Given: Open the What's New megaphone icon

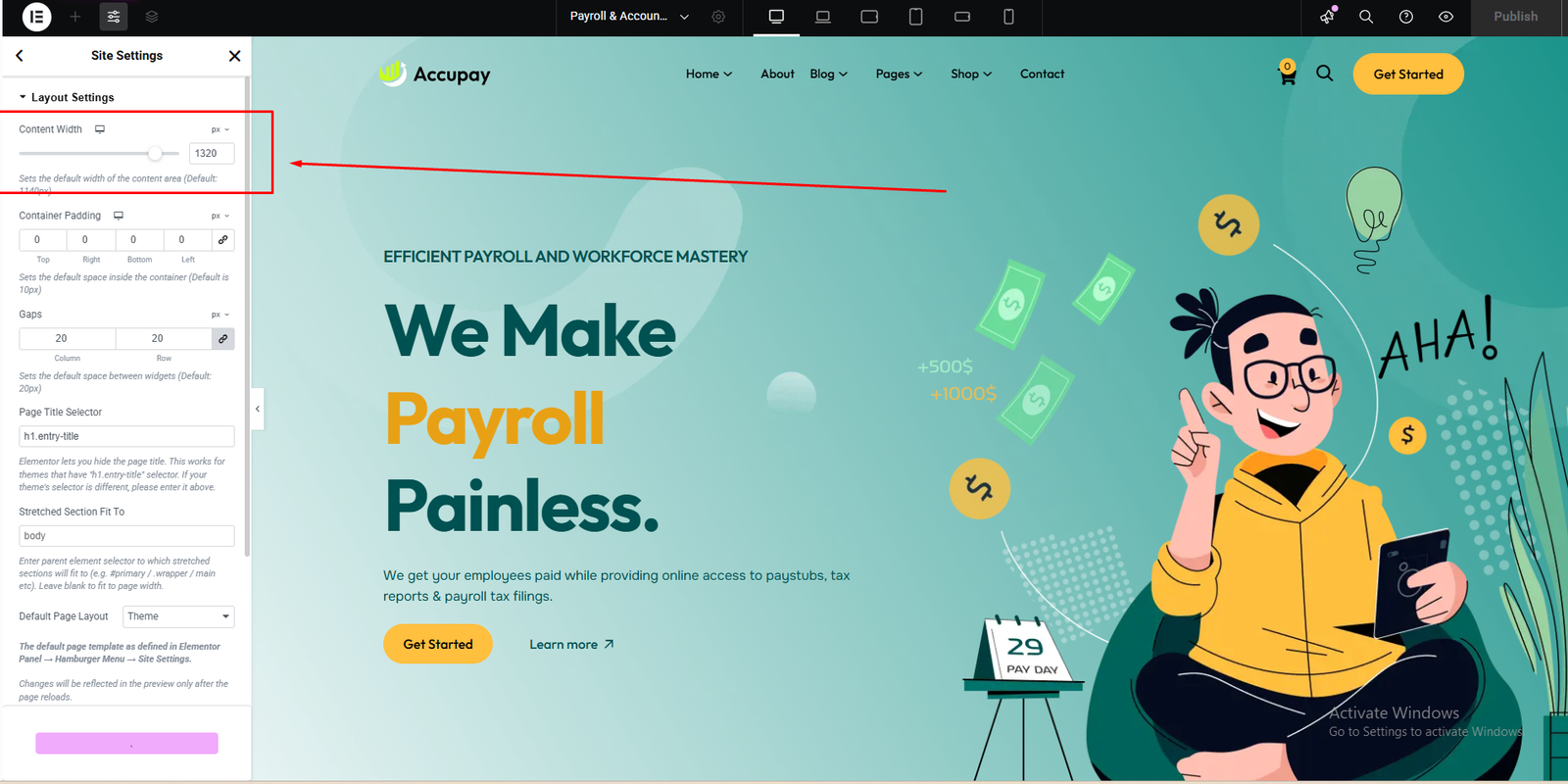Looking at the screenshot, I should coord(1327,17).
